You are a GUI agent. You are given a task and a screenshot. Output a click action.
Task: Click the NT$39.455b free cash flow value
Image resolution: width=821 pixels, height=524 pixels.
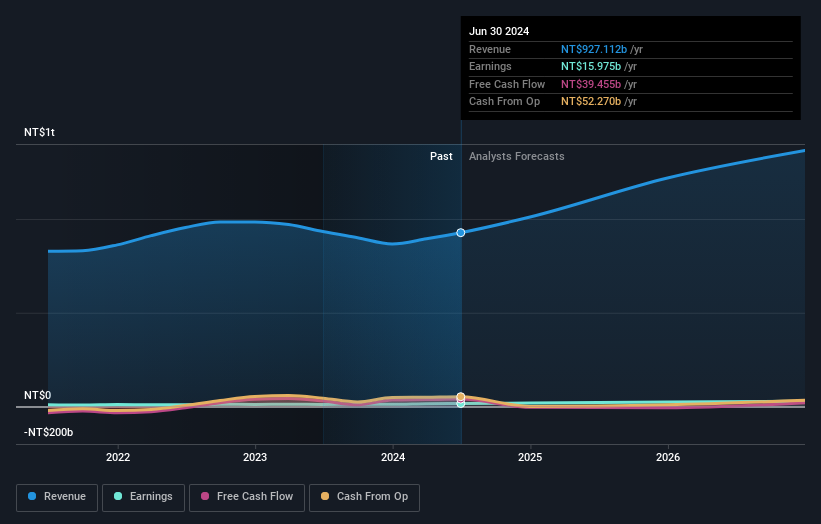[591, 84]
